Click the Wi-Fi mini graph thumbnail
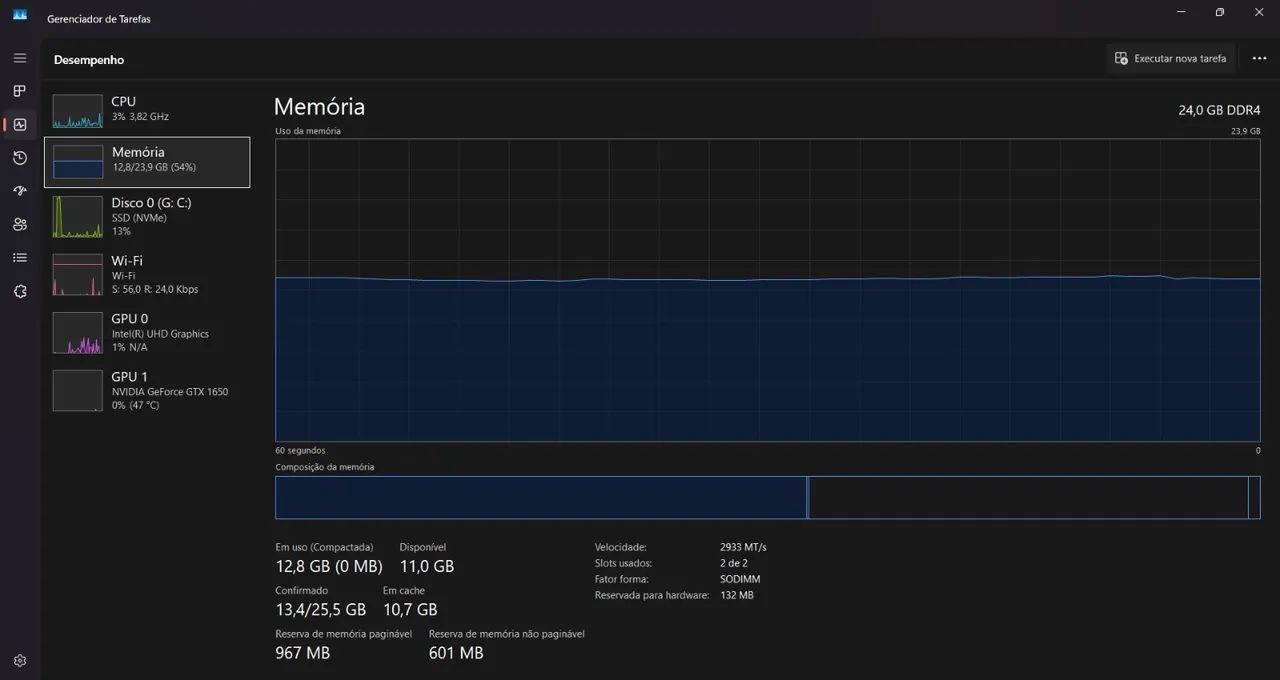 click(x=78, y=275)
